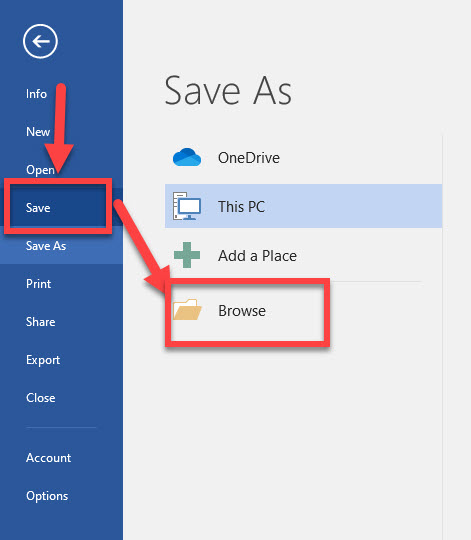Click the green plus Add a Place icon
The height and width of the screenshot is (540, 471).
tap(187, 255)
